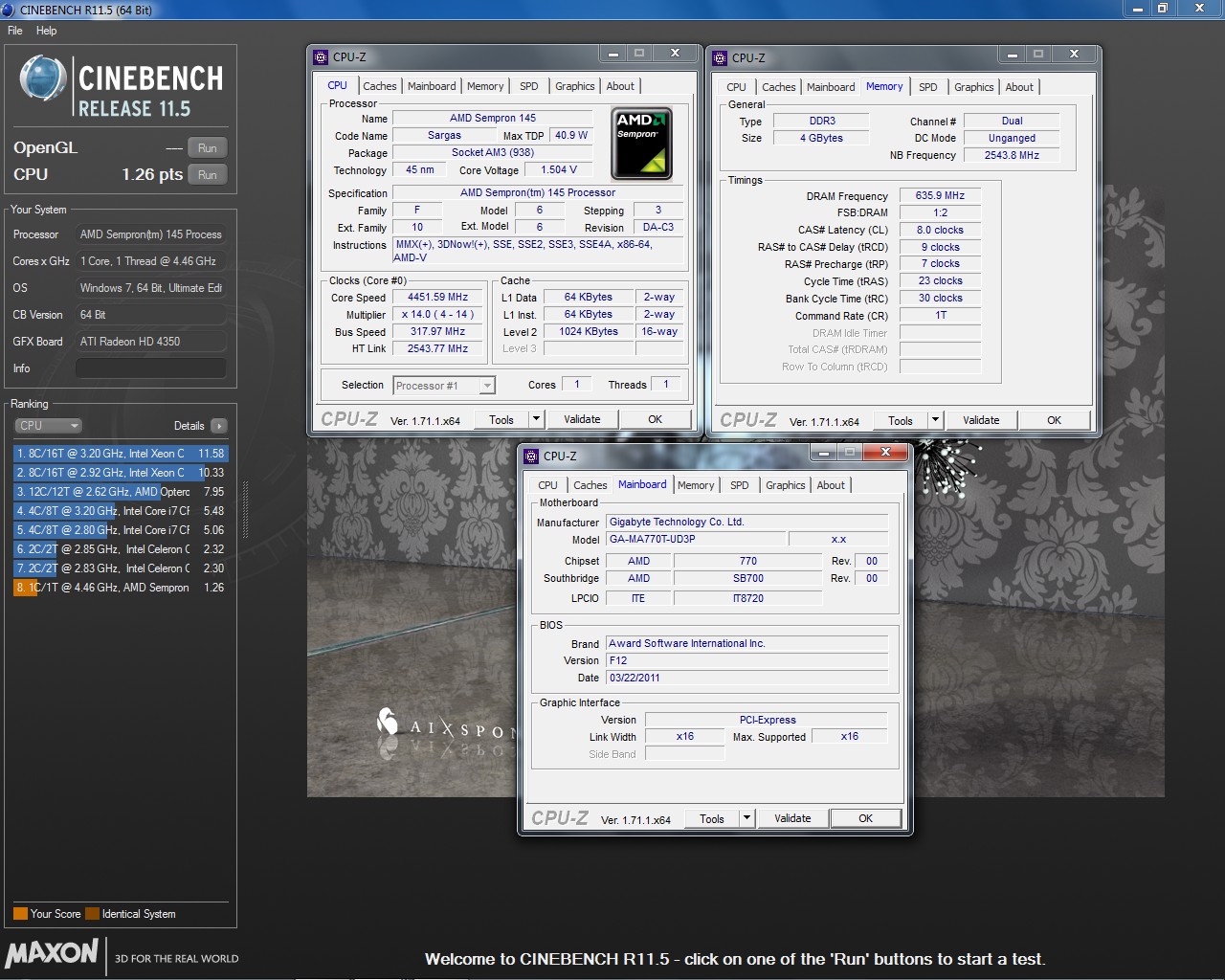
Task: Click the GFX Board value ATI Radeon HD 4350
Action: click(151, 342)
